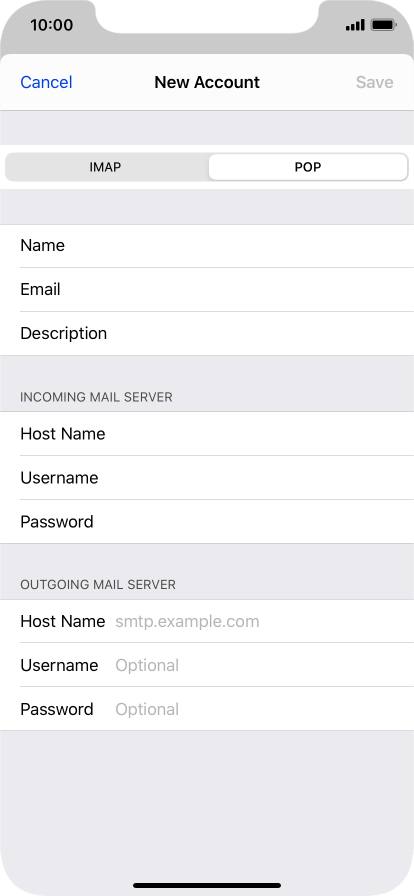The width and height of the screenshot is (414, 896).
Task: Tap the greyed-out Save button
Action: click(375, 82)
